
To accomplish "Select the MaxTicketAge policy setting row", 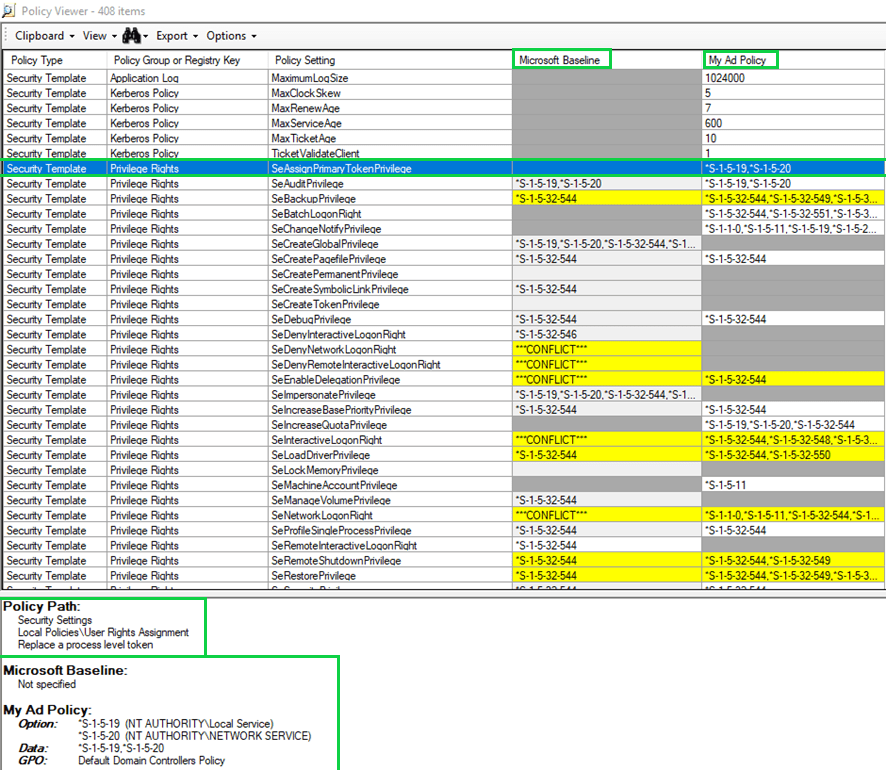I will 302,139.
